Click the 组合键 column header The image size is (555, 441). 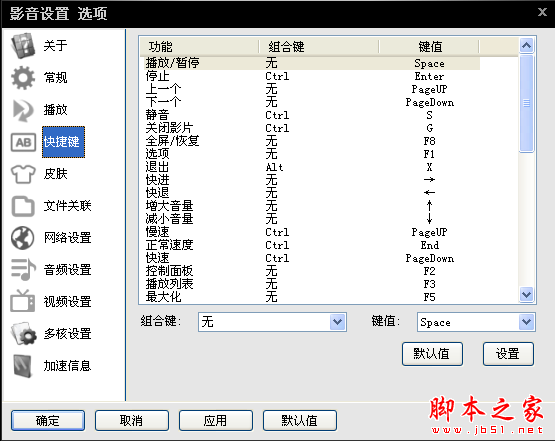tap(319, 47)
